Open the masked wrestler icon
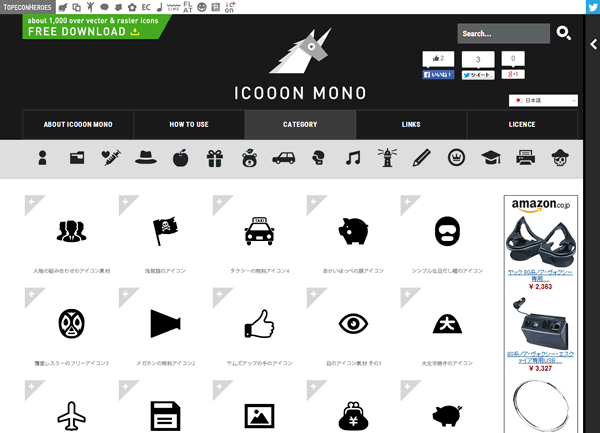Screen dimensions: 600x433 click(x=72, y=324)
